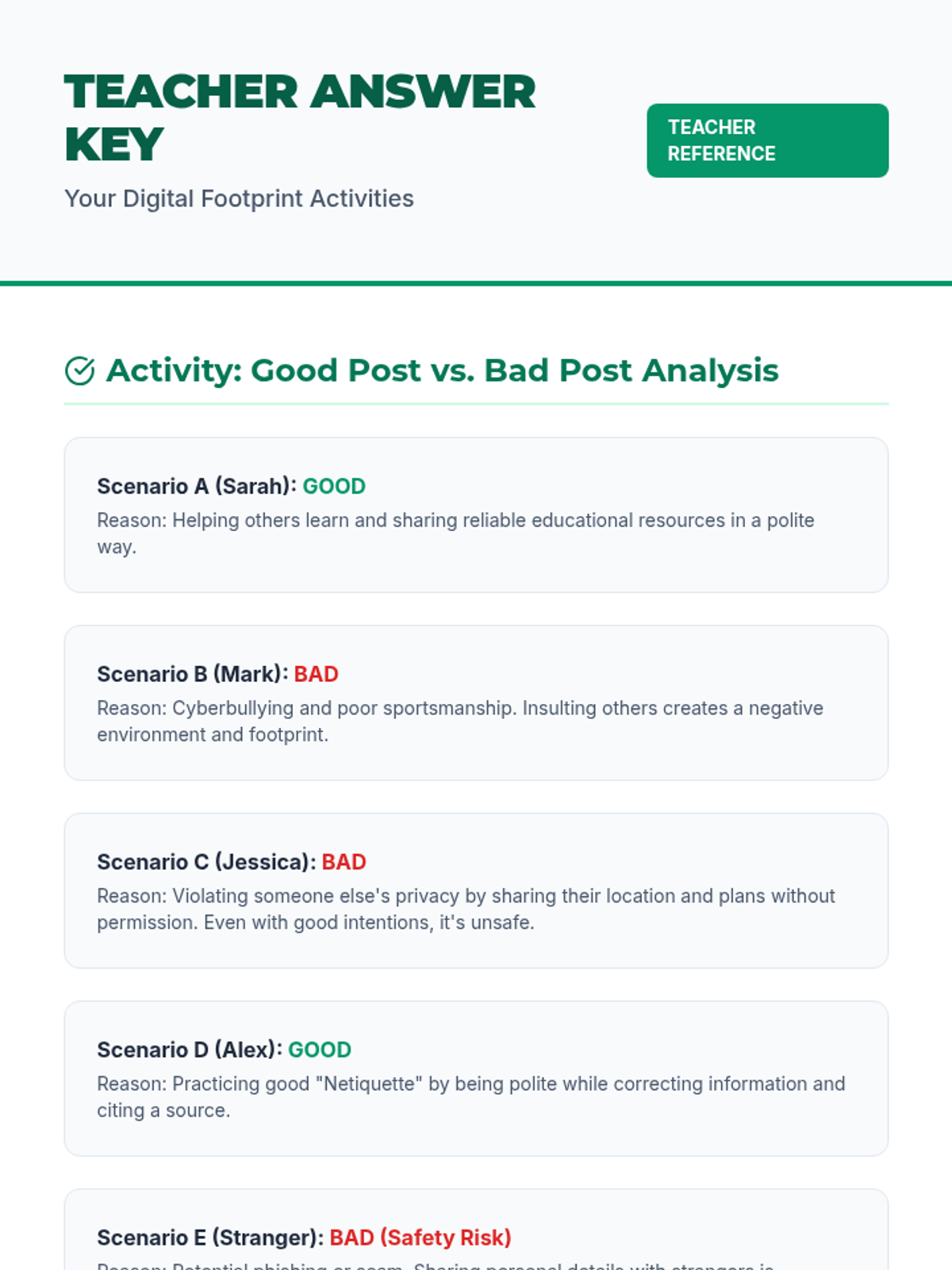The width and height of the screenshot is (952, 1270).
Task: Click the Teacher Answer Key title
Action: click(300, 117)
